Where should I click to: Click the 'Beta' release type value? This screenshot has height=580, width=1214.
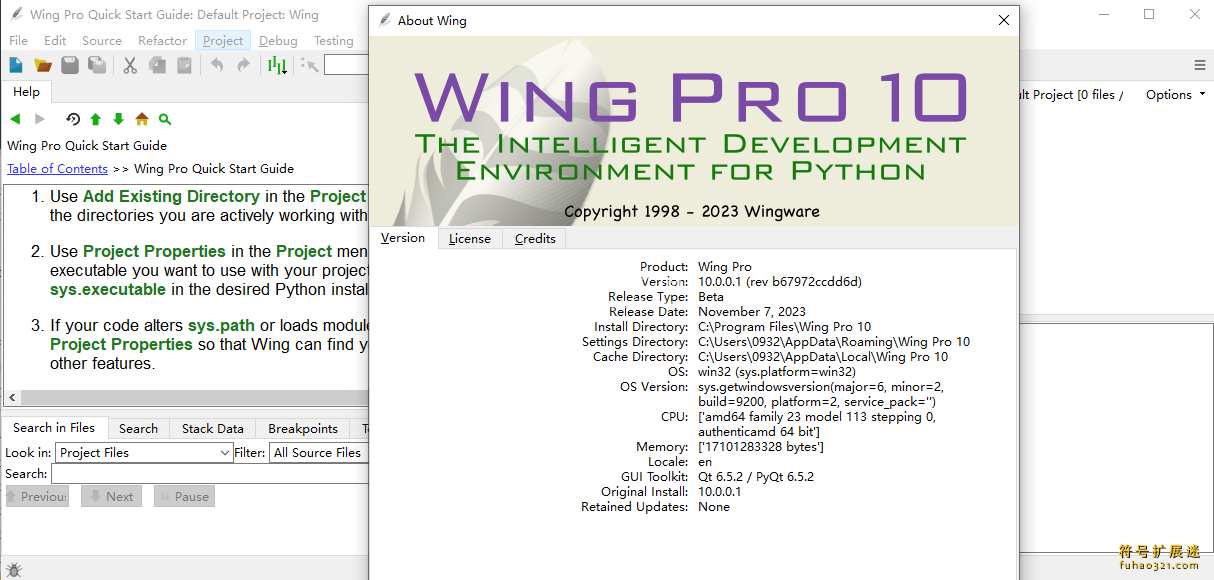[x=711, y=296]
